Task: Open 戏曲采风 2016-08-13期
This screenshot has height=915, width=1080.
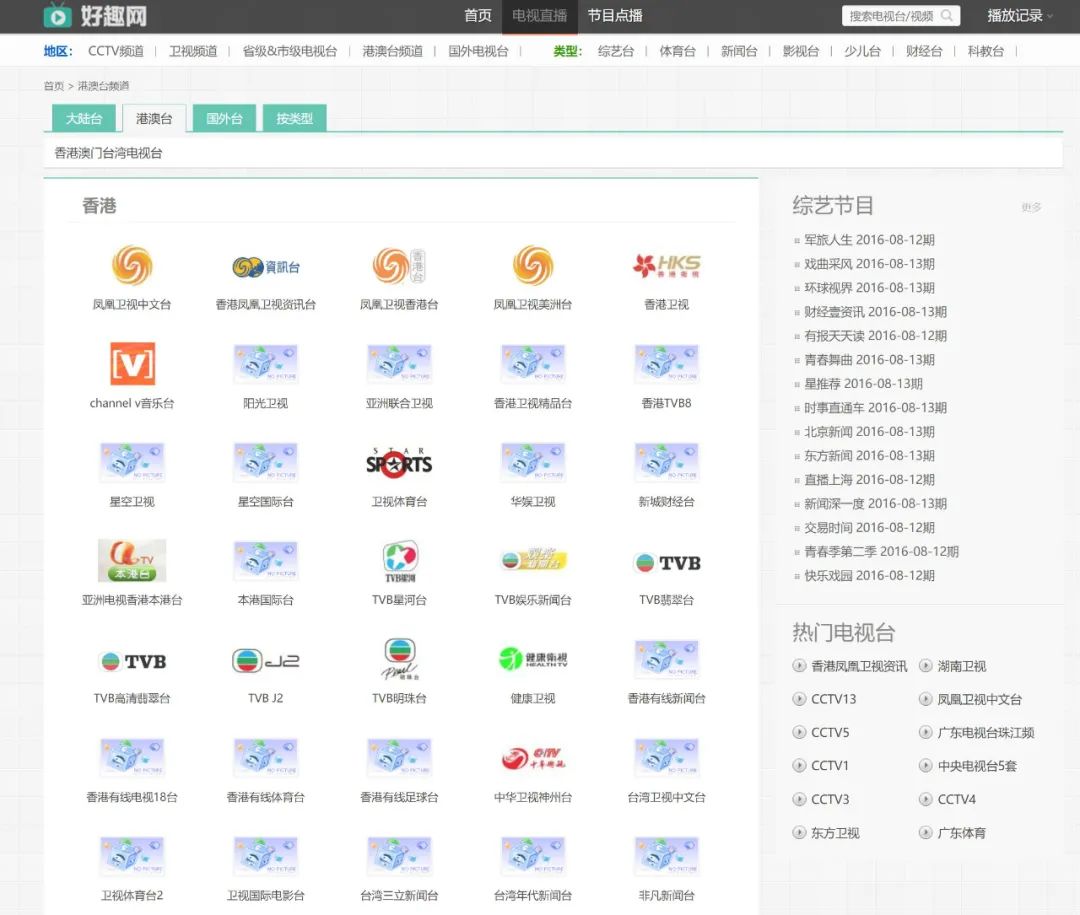Action: (869, 264)
